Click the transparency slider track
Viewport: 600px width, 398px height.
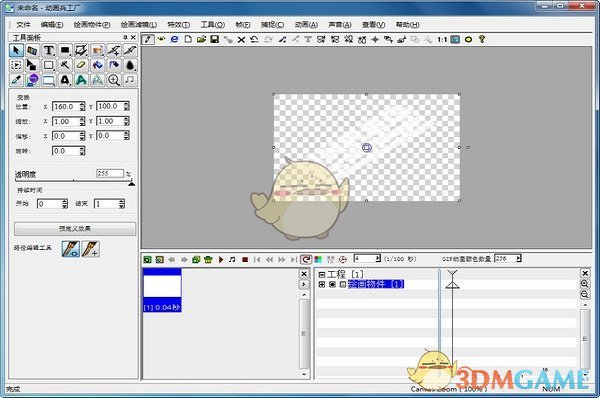click(73, 181)
